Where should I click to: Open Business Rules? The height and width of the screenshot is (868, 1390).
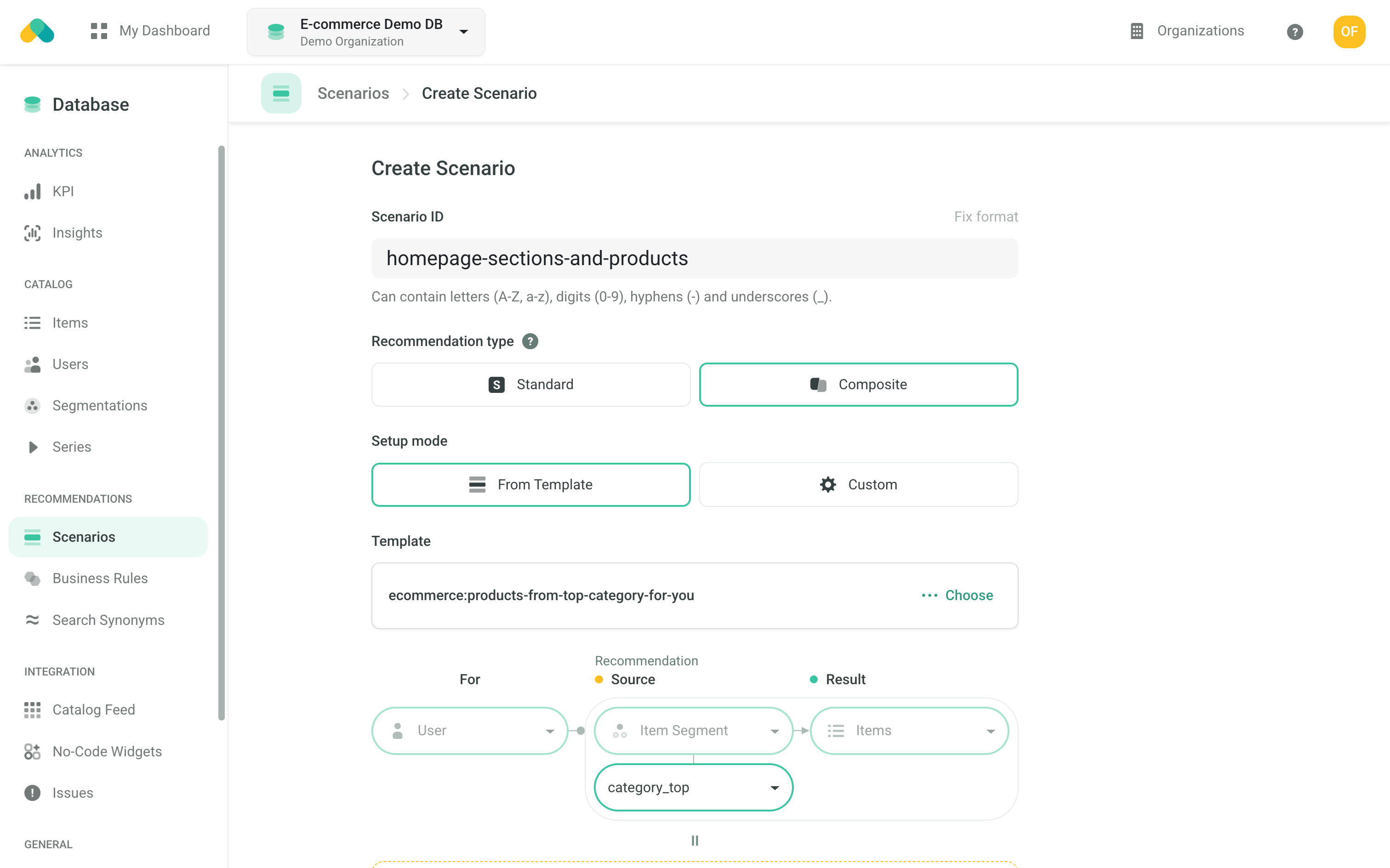click(x=100, y=578)
